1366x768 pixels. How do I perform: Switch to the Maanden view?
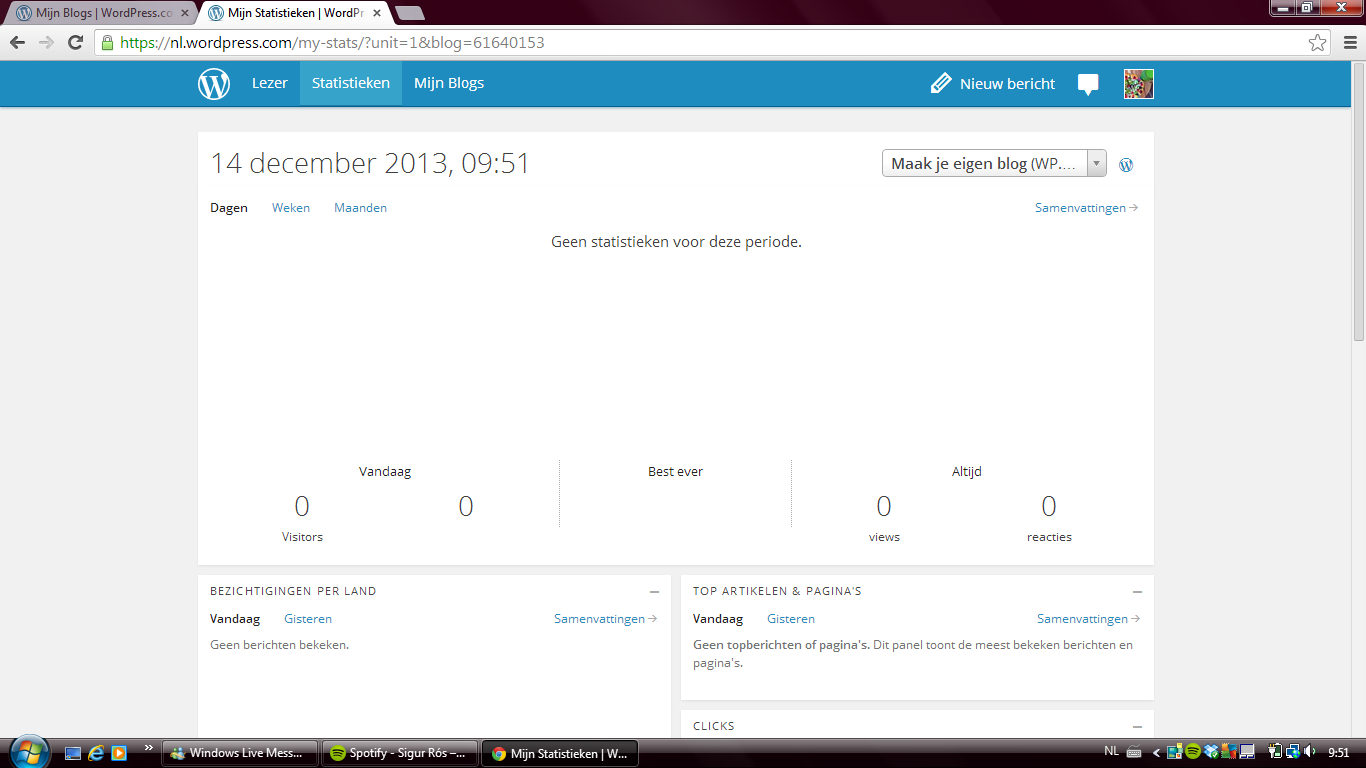[360, 208]
